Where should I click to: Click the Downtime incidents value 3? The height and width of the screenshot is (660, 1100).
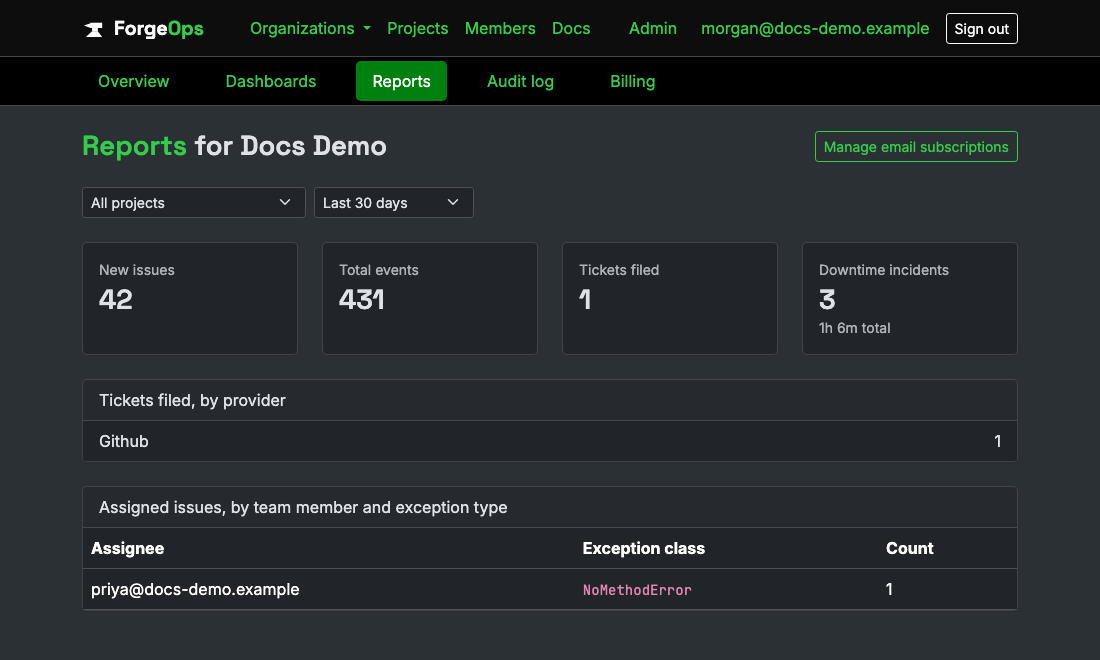827,300
